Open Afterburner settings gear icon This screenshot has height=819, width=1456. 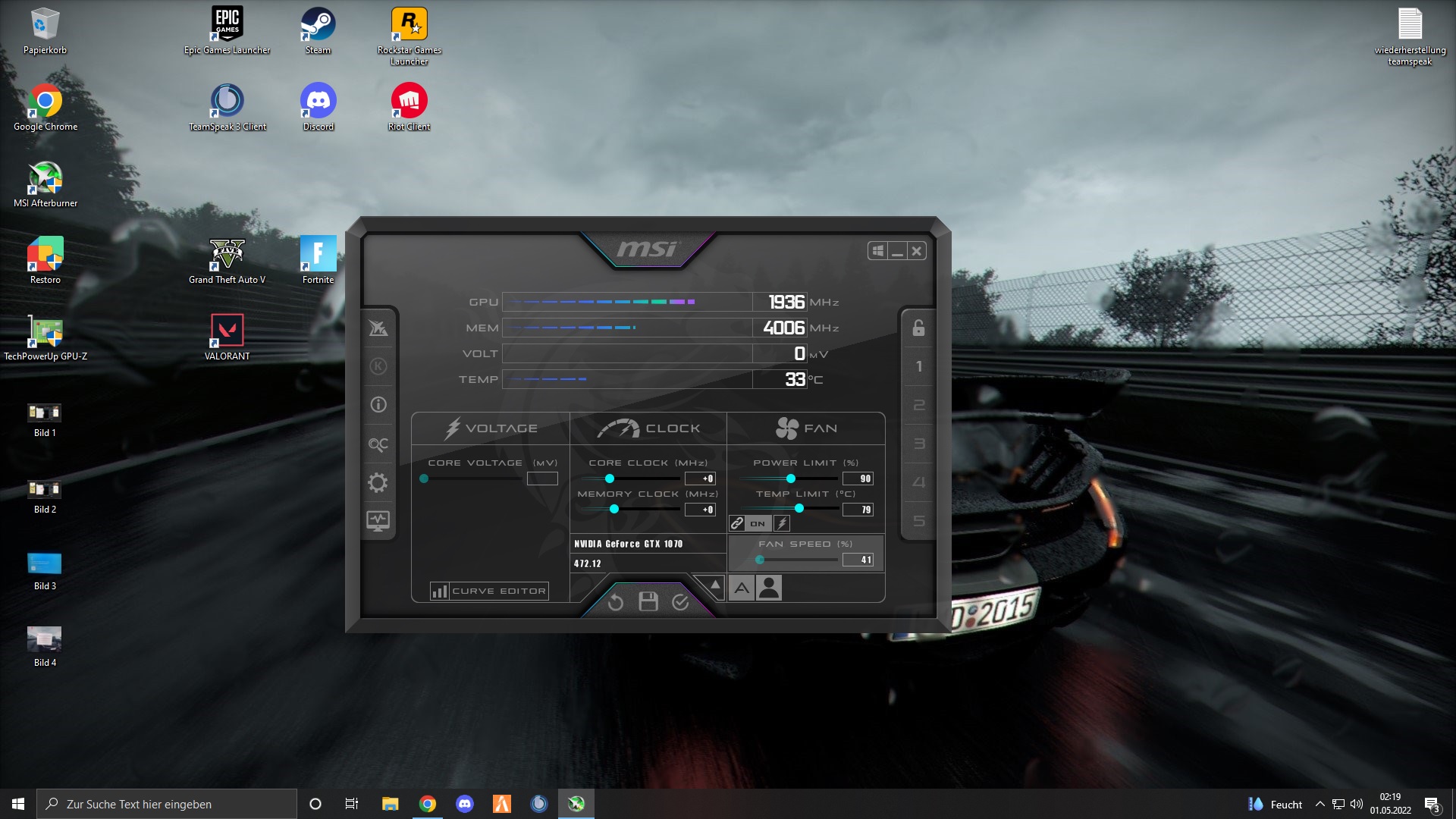click(x=378, y=483)
